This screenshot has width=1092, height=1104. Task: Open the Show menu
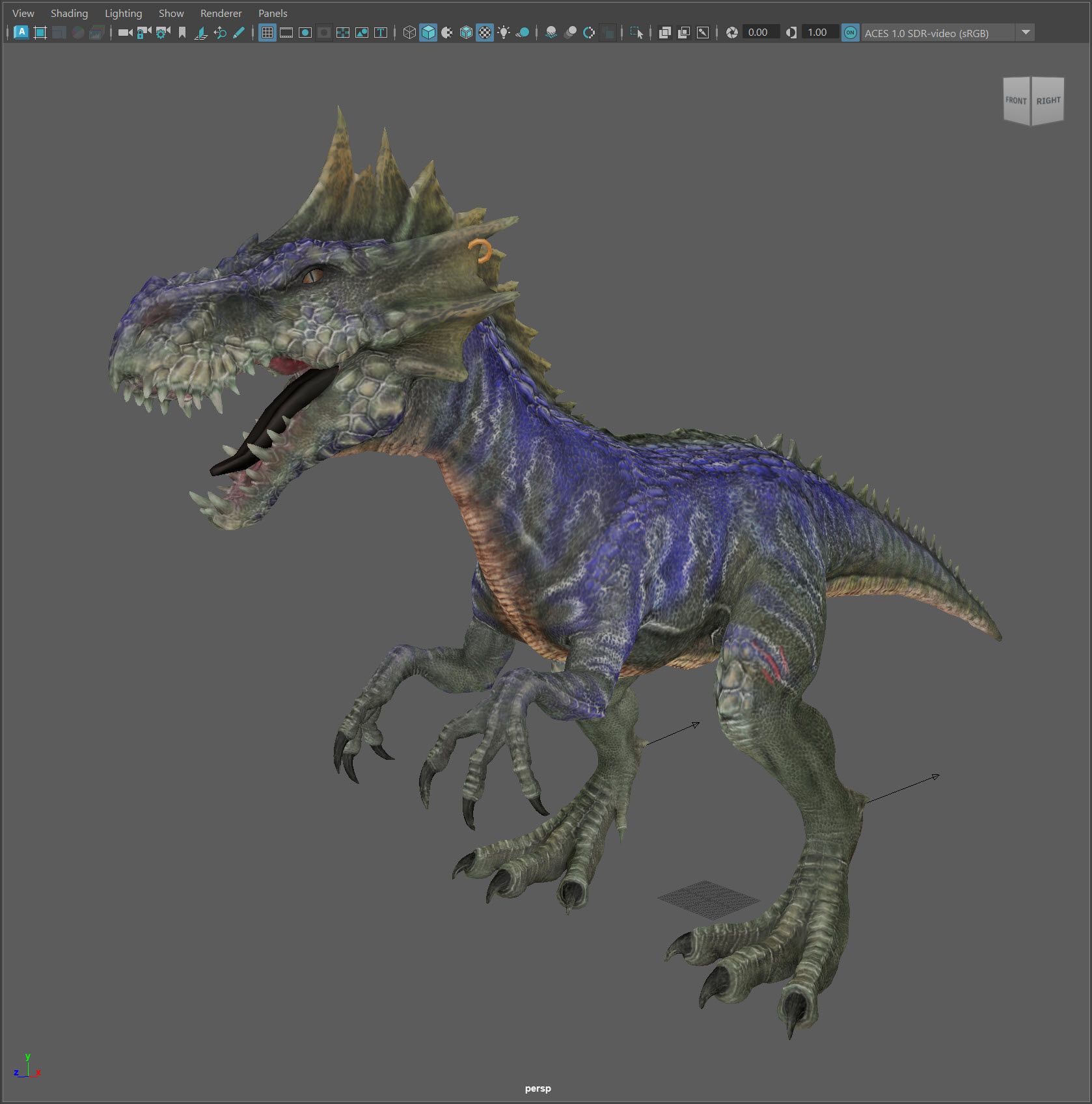click(171, 13)
